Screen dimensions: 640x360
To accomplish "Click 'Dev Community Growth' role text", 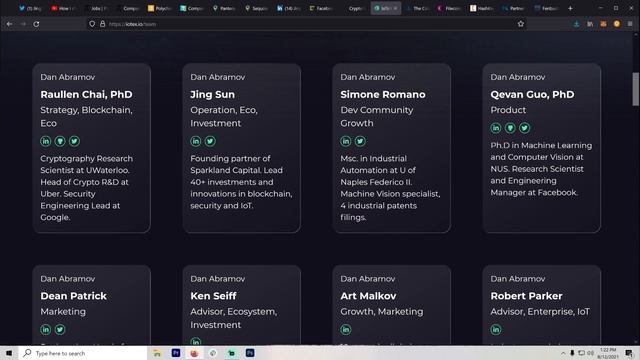I will [377, 117].
